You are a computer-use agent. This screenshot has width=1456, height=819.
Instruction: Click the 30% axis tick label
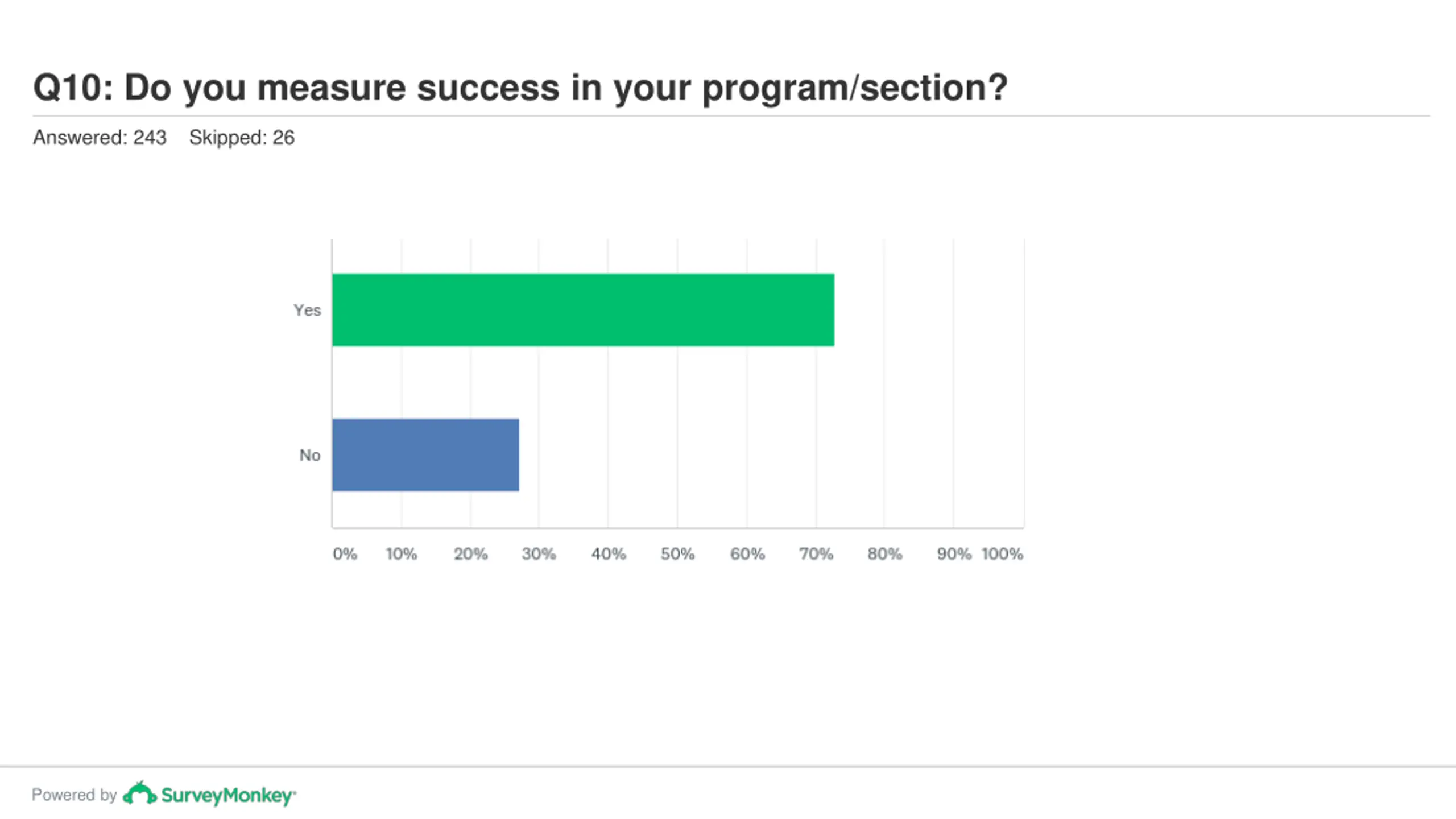point(539,553)
